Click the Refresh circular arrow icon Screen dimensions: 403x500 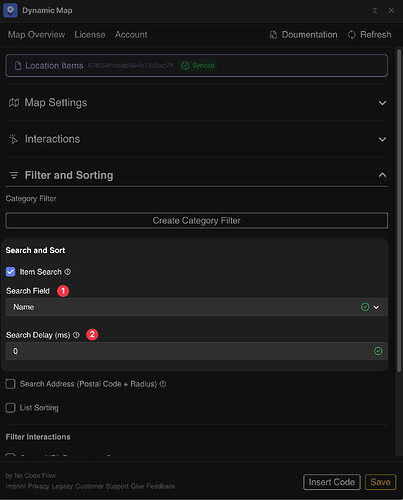pyautogui.click(x=351, y=35)
